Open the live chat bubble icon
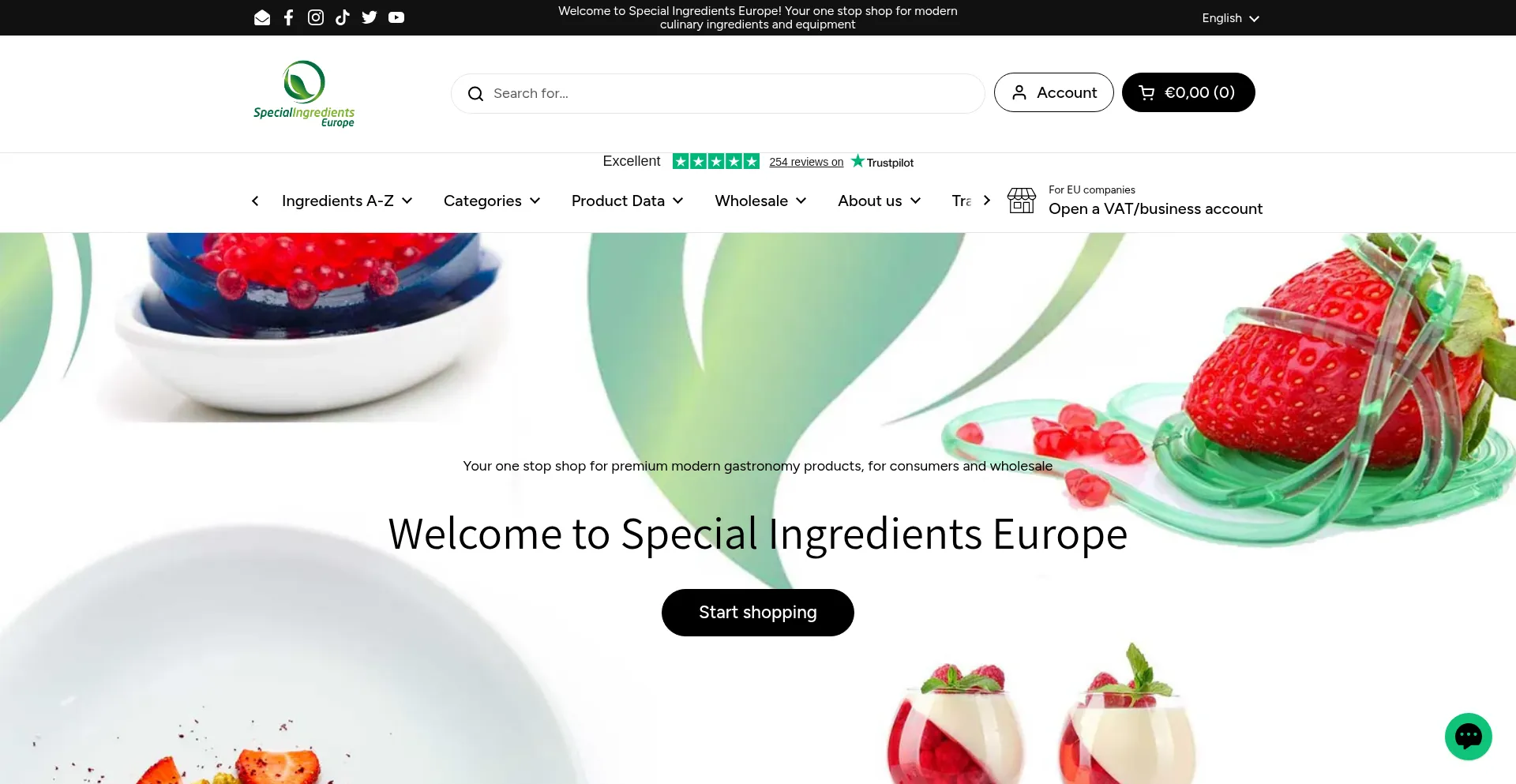Image resolution: width=1516 pixels, height=784 pixels. coord(1468,737)
